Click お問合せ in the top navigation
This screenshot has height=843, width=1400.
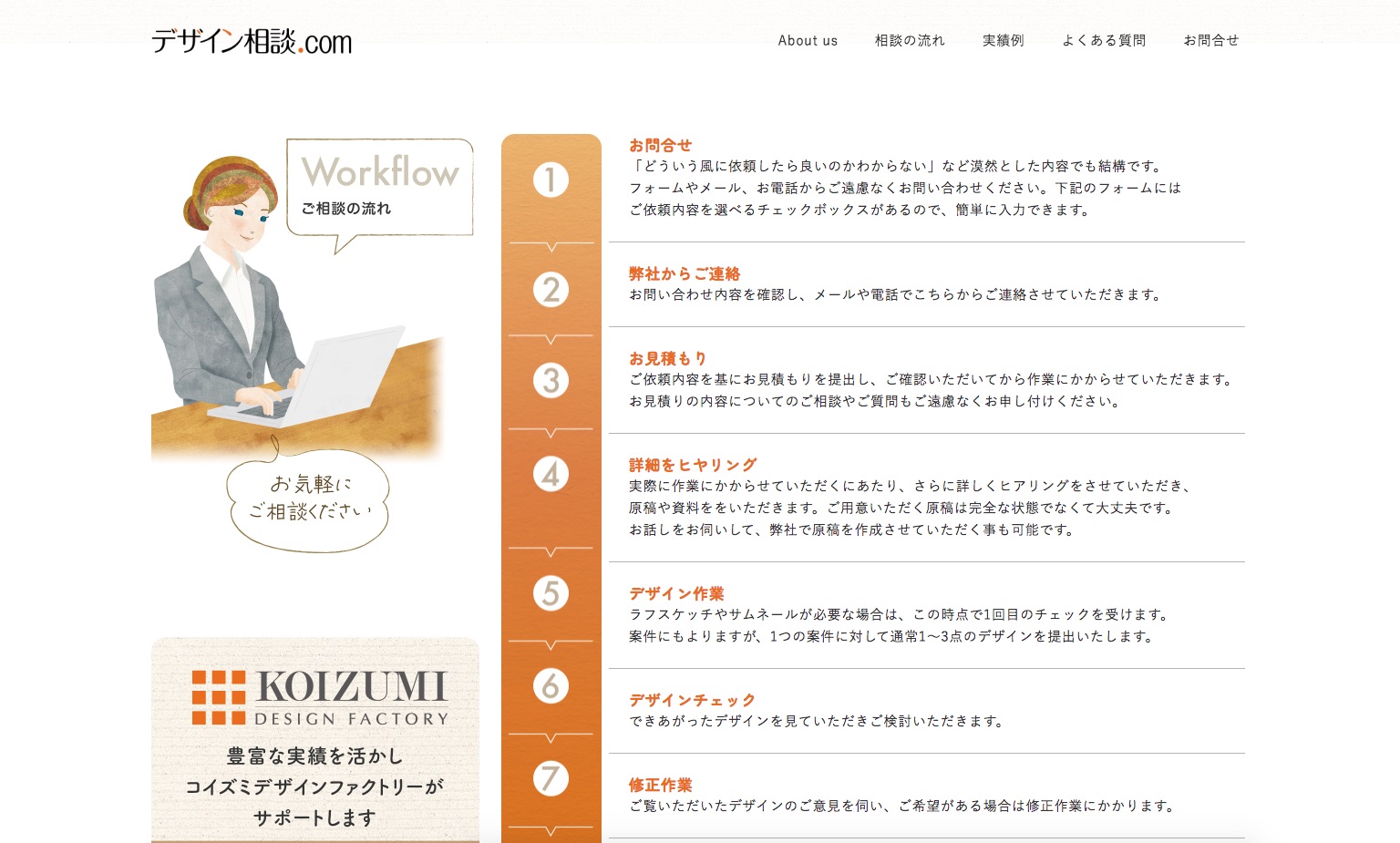point(1211,40)
